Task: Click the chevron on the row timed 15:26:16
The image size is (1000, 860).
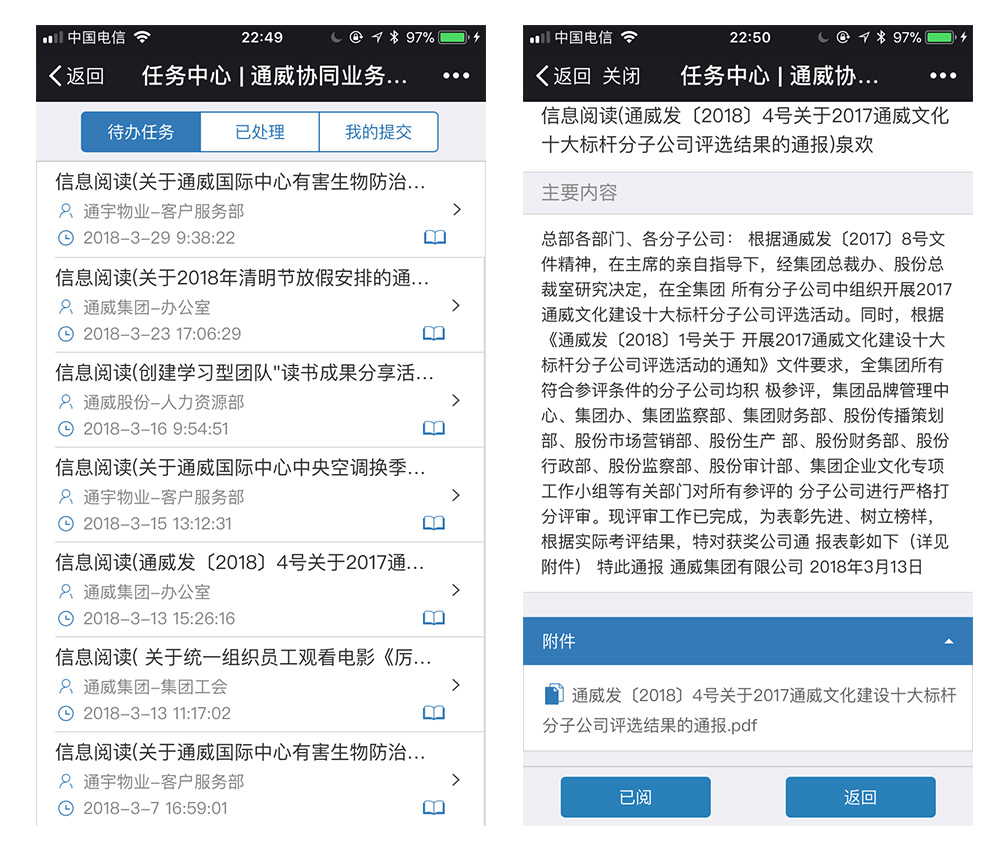Action: [455, 590]
